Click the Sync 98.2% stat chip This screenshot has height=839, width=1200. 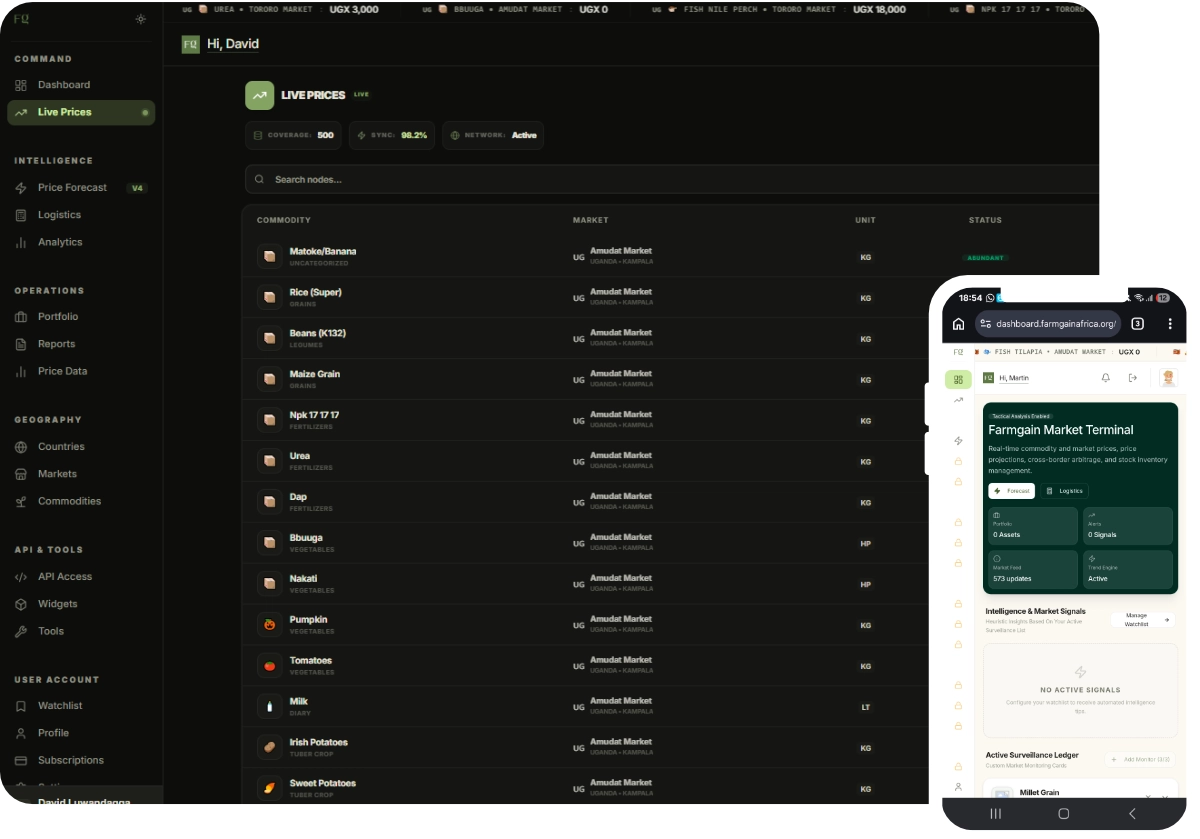[392, 135]
